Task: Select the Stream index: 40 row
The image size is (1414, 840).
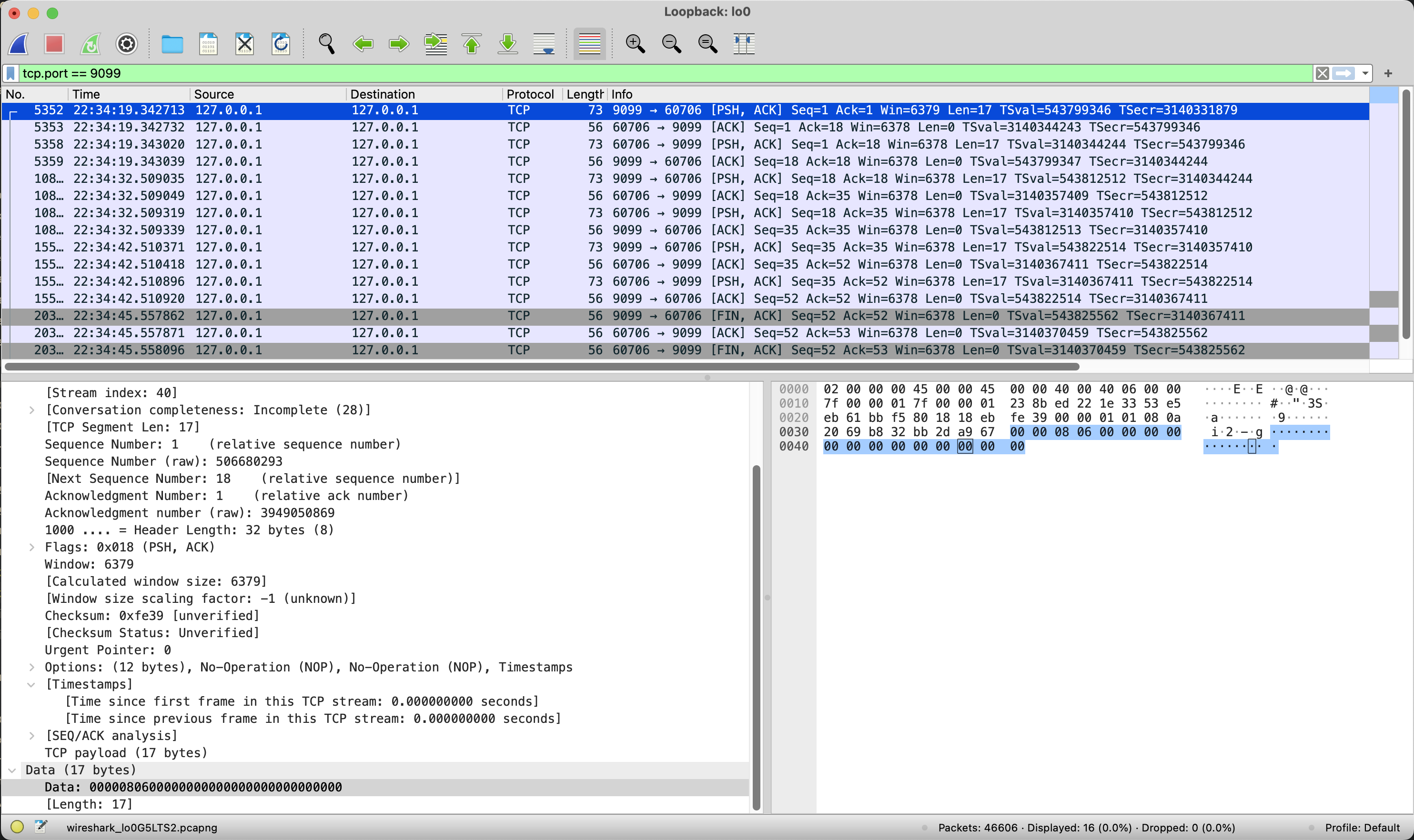Action: point(111,393)
